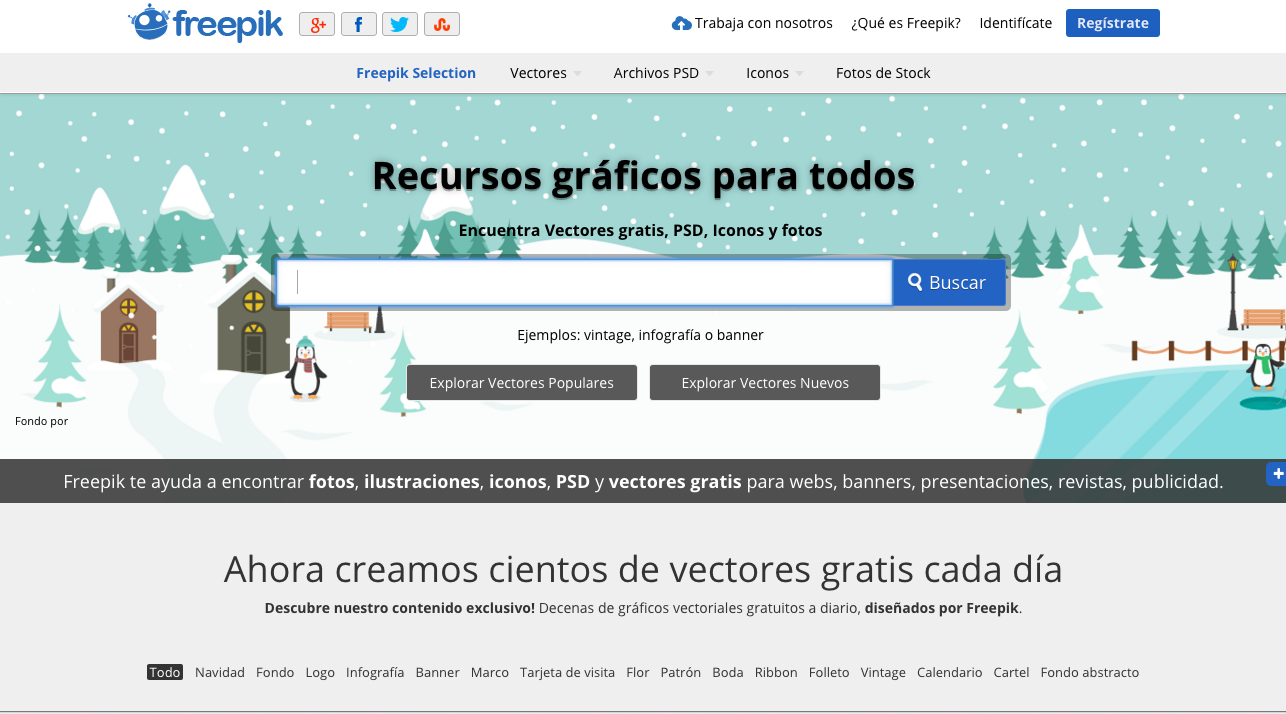Click the 'Fondo por' credit text

coord(42,421)
